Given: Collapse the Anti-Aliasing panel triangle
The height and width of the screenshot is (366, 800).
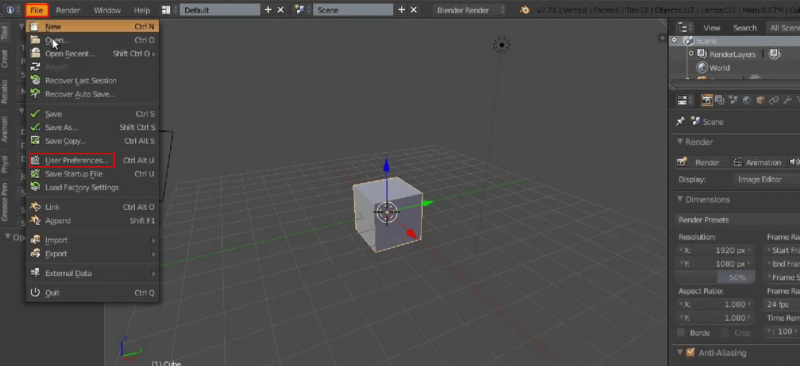Looking at the screenshot, I should pos(680,352).
